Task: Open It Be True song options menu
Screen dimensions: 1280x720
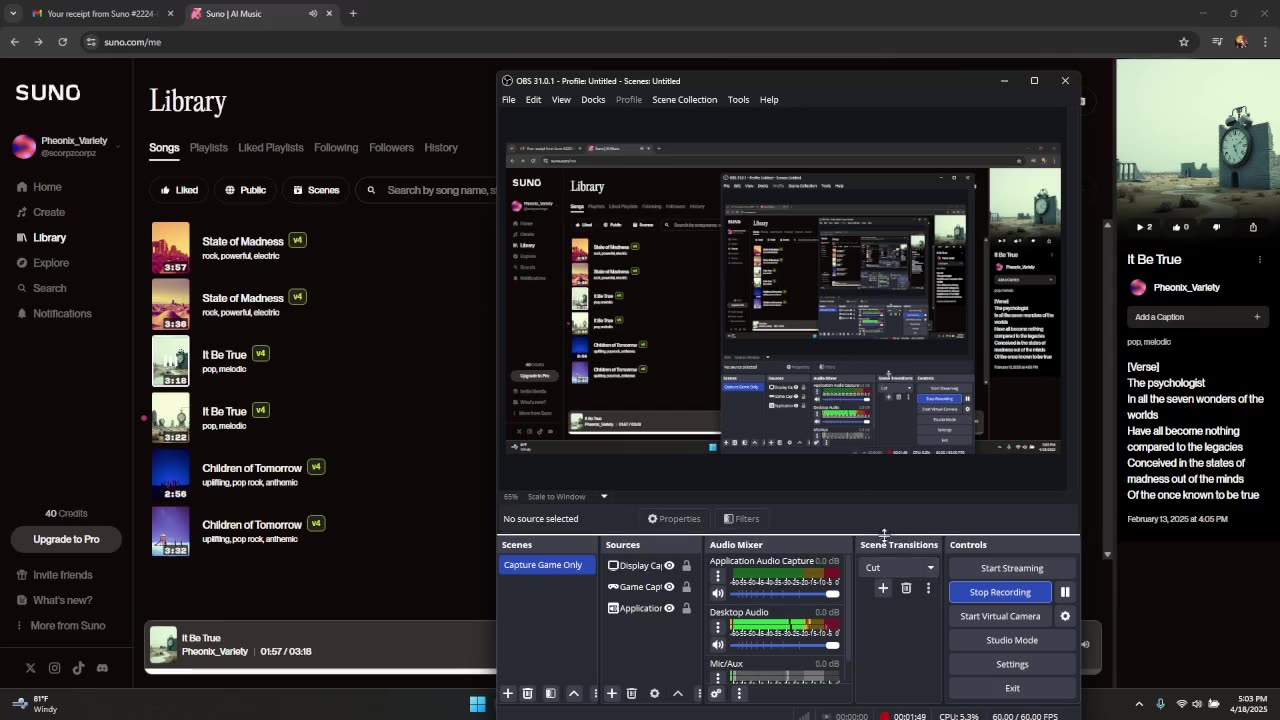Action: (1259, 260)
